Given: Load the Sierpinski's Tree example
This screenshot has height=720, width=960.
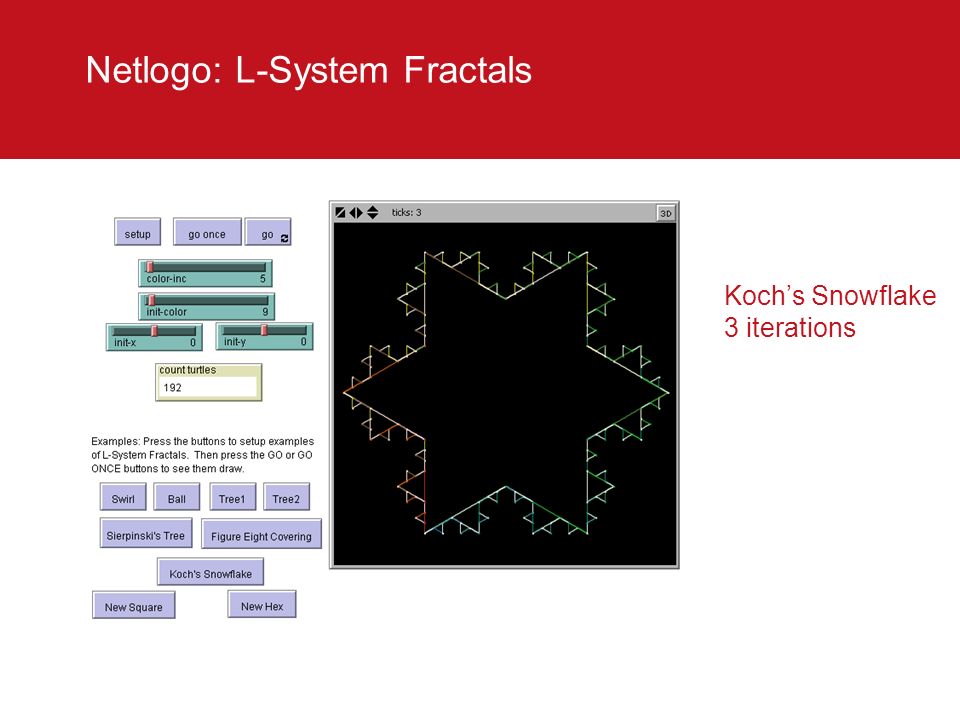Looking at the screenshot, I should coord(146,533).
